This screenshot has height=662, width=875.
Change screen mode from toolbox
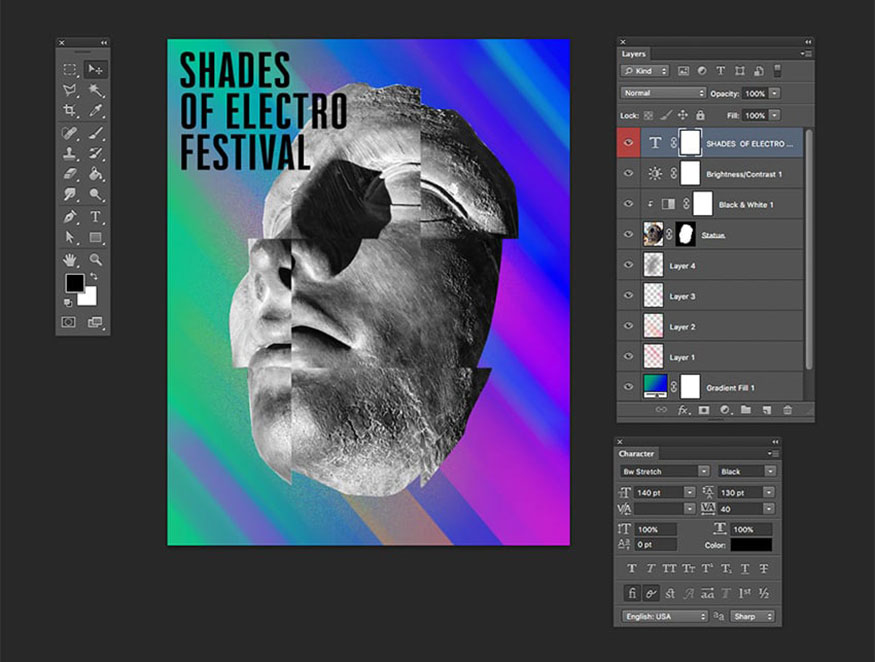[95, 322]
